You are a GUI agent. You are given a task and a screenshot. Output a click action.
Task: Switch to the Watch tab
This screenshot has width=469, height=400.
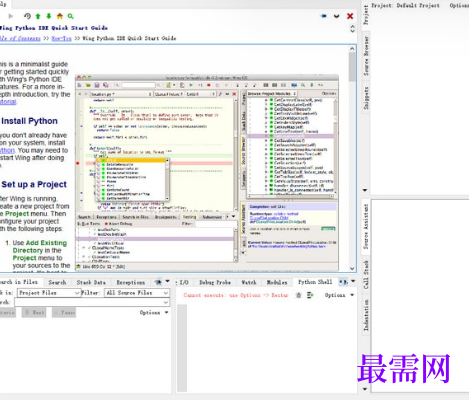[x=249, y=282]
